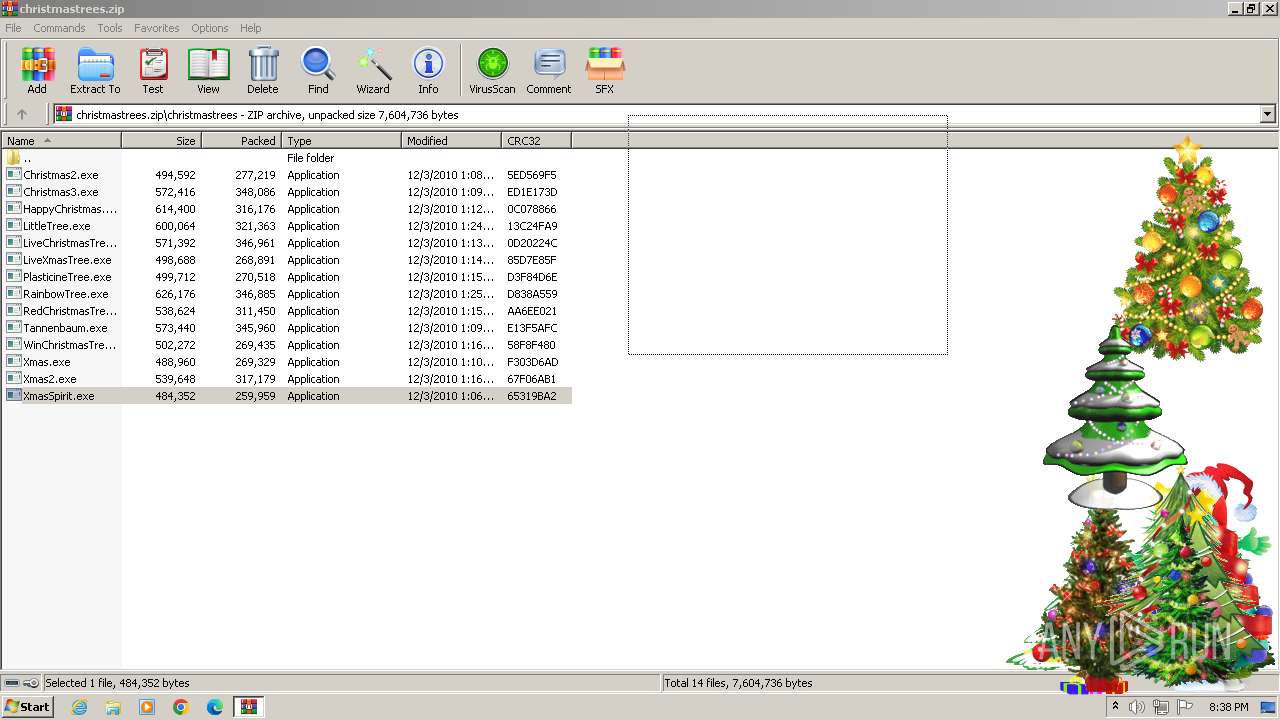Sort by Packed column header
Viewport: 1280px width, 720px height.
tap(242, 141)
